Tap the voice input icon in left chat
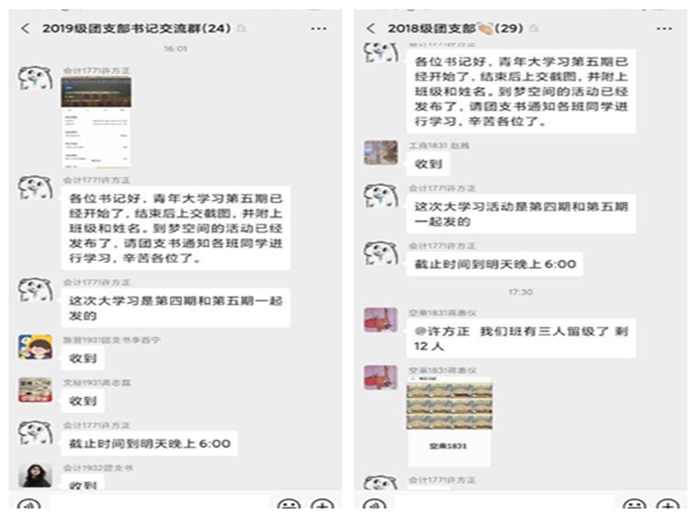 coord(29,504)
